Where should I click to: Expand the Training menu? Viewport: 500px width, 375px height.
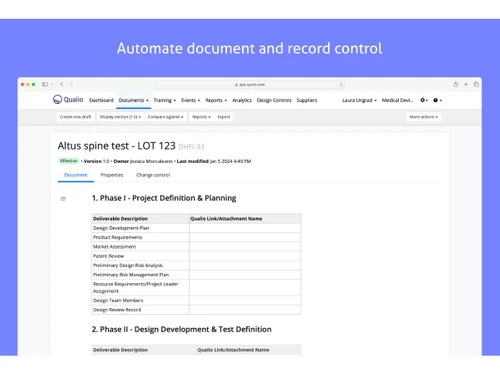(x=165, y=100)
